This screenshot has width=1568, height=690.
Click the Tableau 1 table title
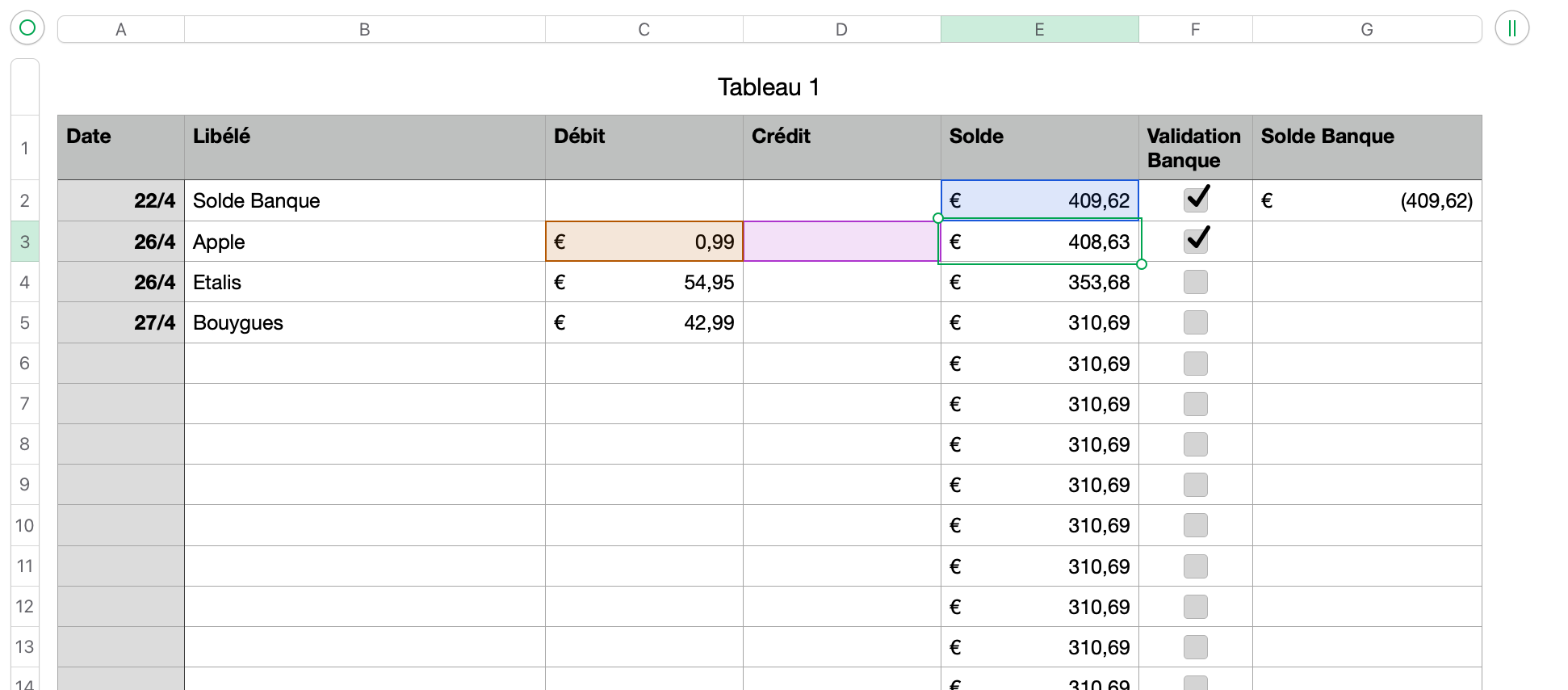[769, 87]
